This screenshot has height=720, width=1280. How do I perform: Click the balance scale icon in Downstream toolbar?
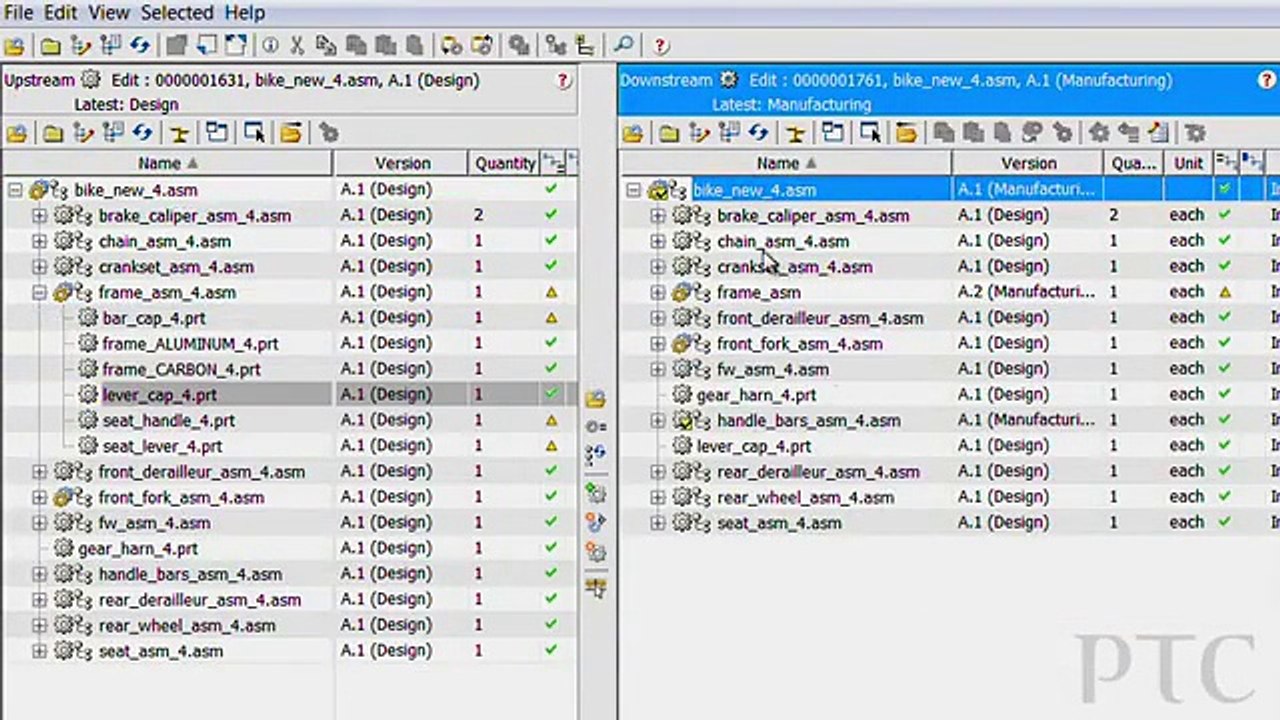tap(795, 133)
